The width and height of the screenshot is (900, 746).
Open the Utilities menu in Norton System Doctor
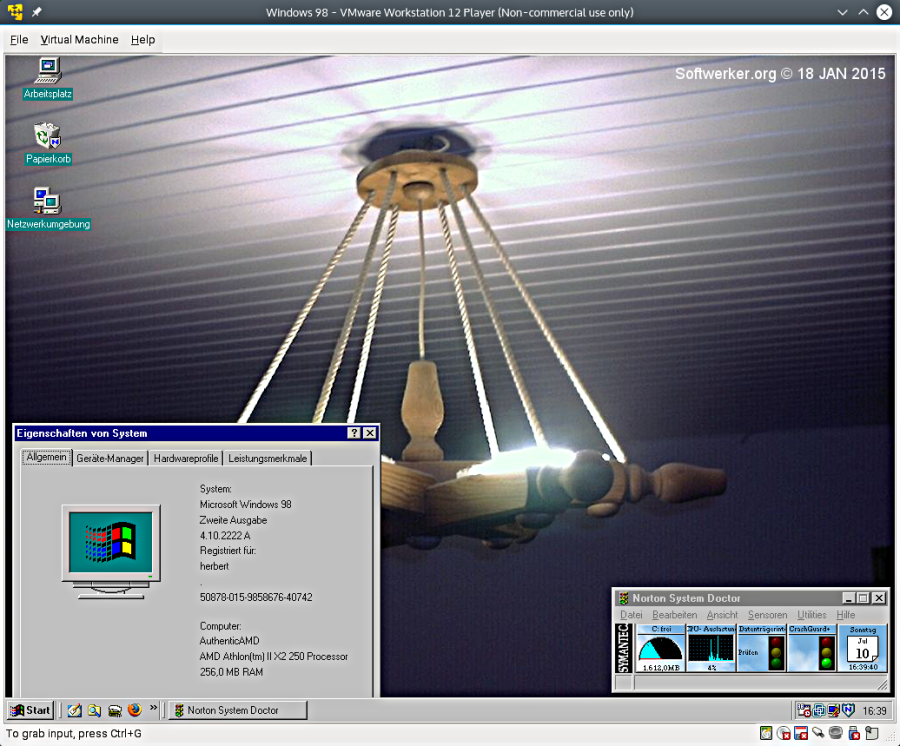pos(811,615)
